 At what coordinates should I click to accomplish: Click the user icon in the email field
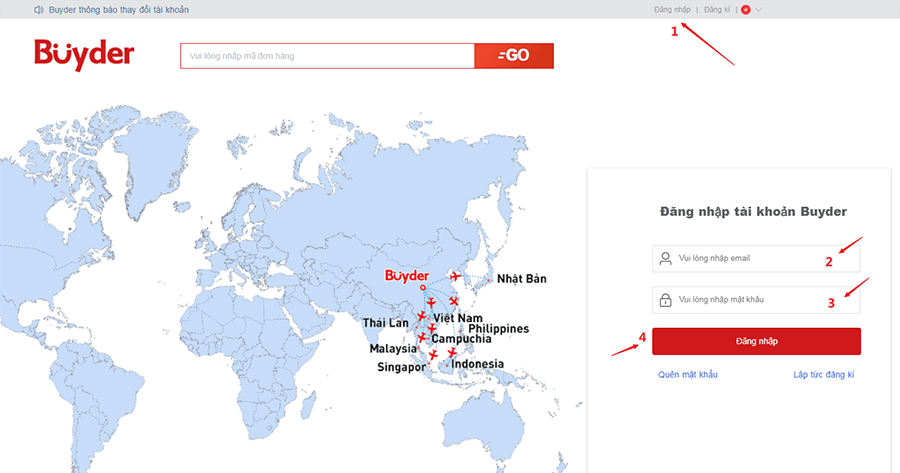click(665, 258)
